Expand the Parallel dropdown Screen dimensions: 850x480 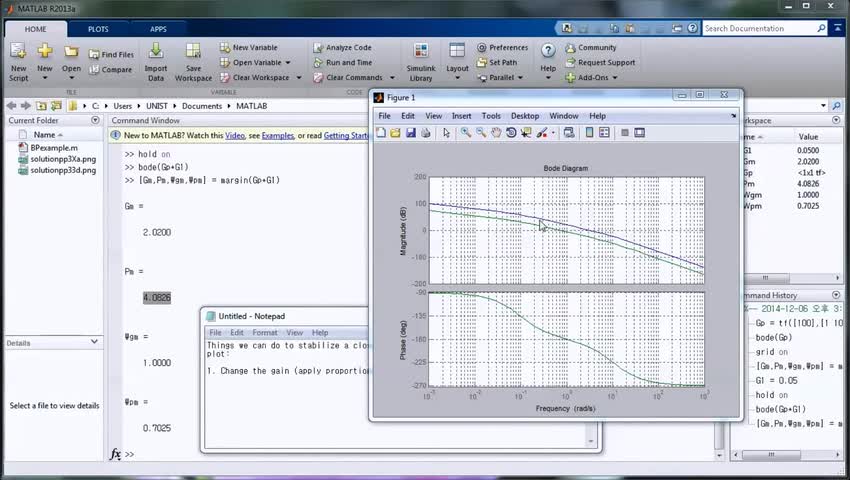[x=520, y=78]
